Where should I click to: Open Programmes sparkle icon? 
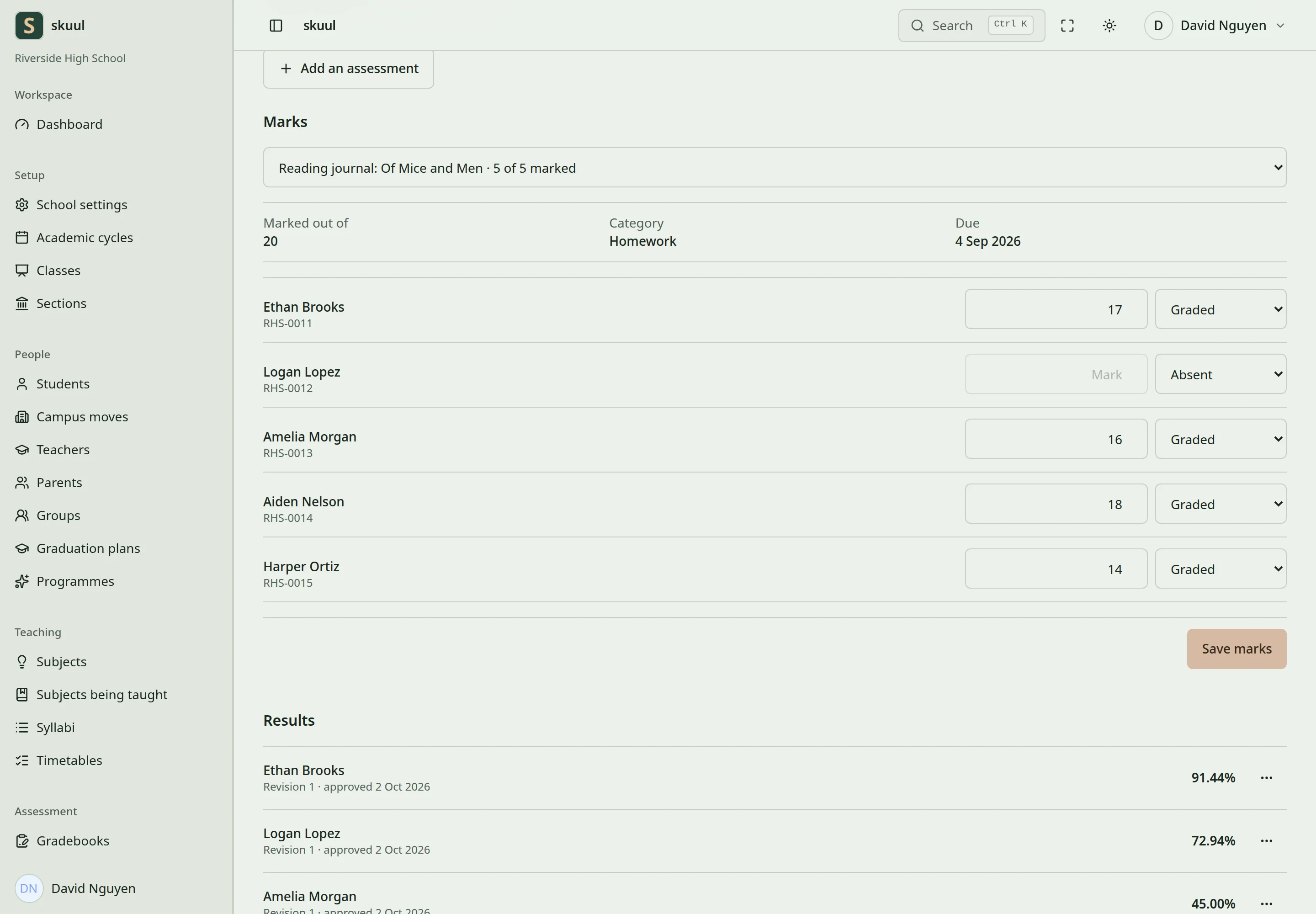point(22,581)
